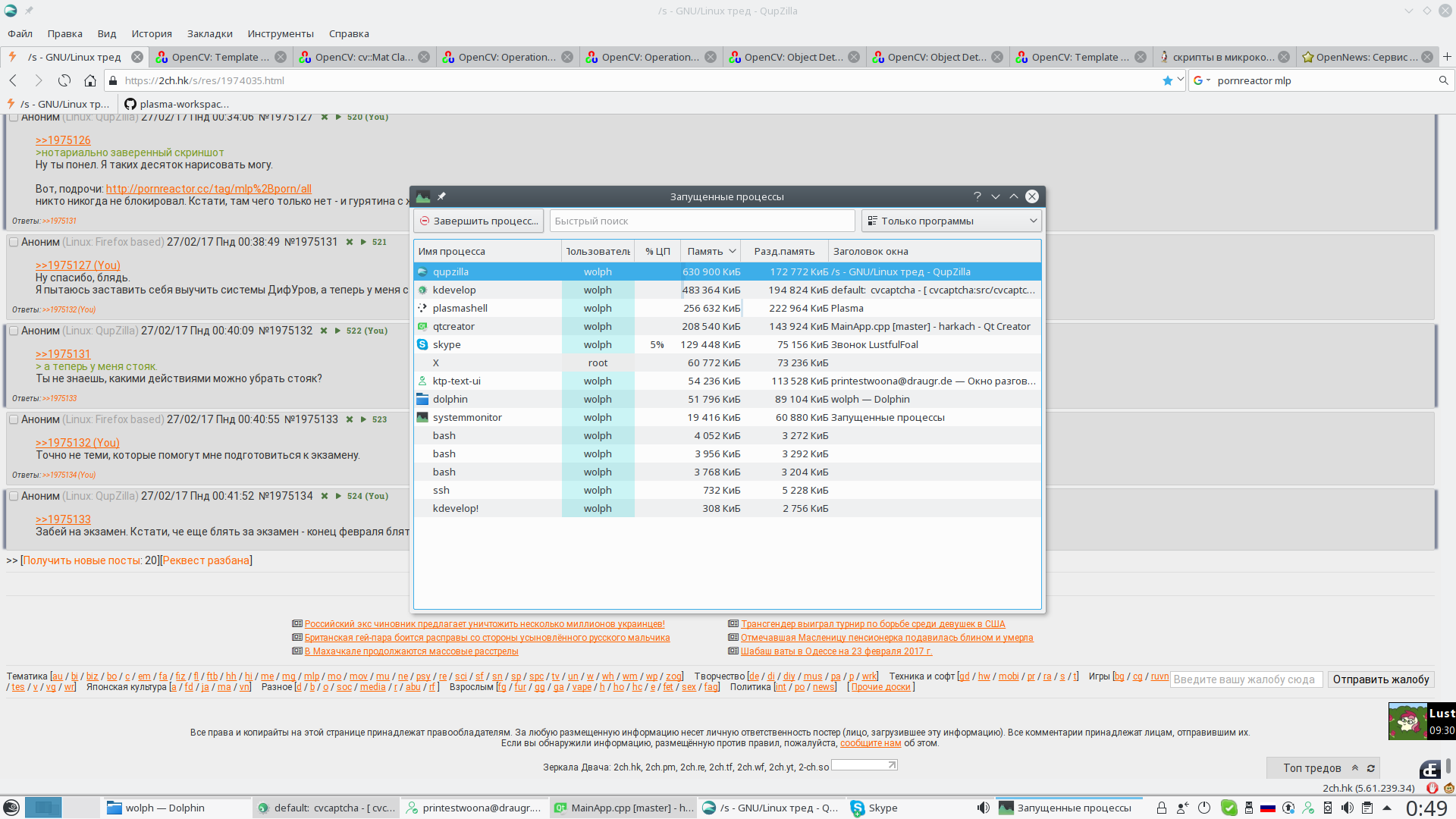Click 'Получить новые посты' link
This screenshot has width=1456, height=819.
83,560
